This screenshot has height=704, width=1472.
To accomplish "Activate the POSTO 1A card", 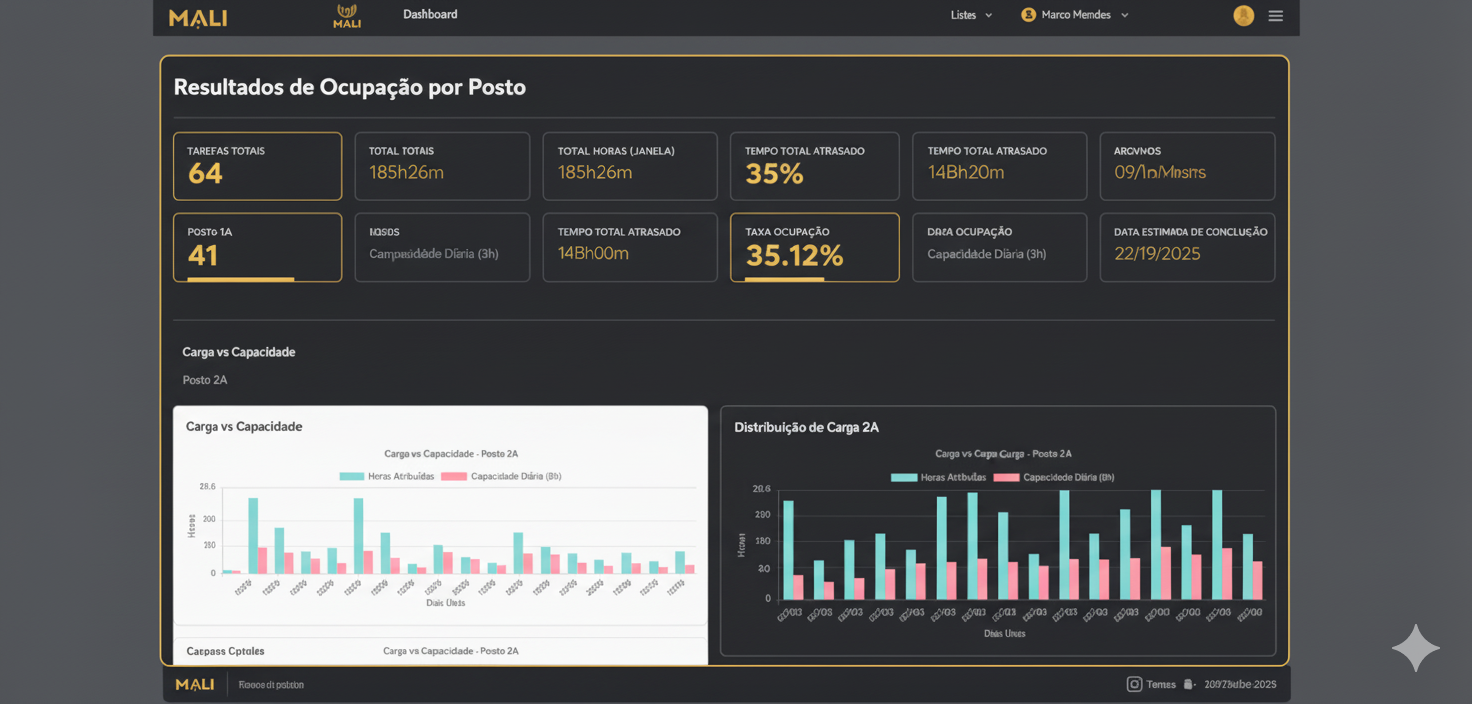I will (x=257, y=247).
